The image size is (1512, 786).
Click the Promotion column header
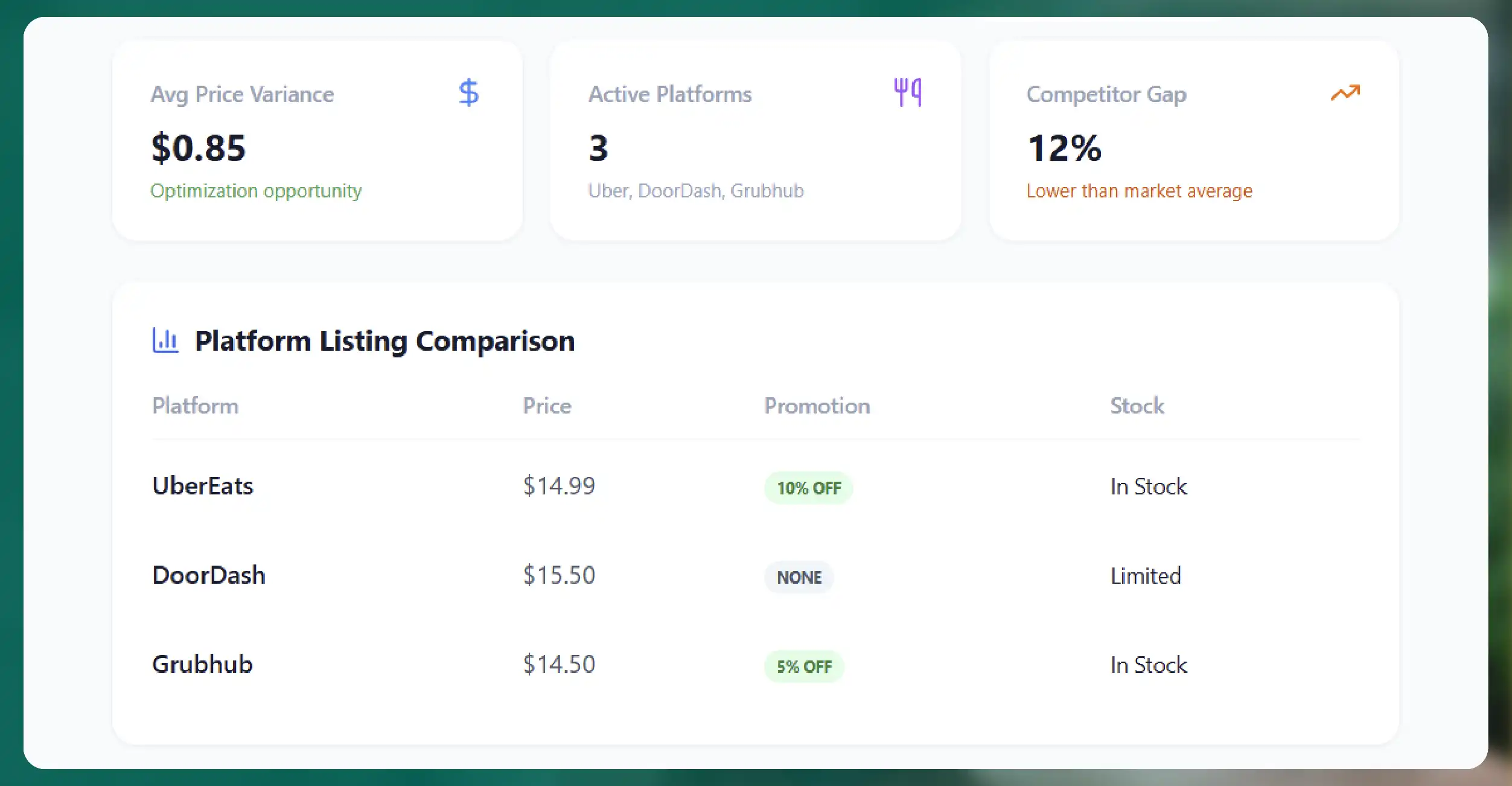[817, 406]
